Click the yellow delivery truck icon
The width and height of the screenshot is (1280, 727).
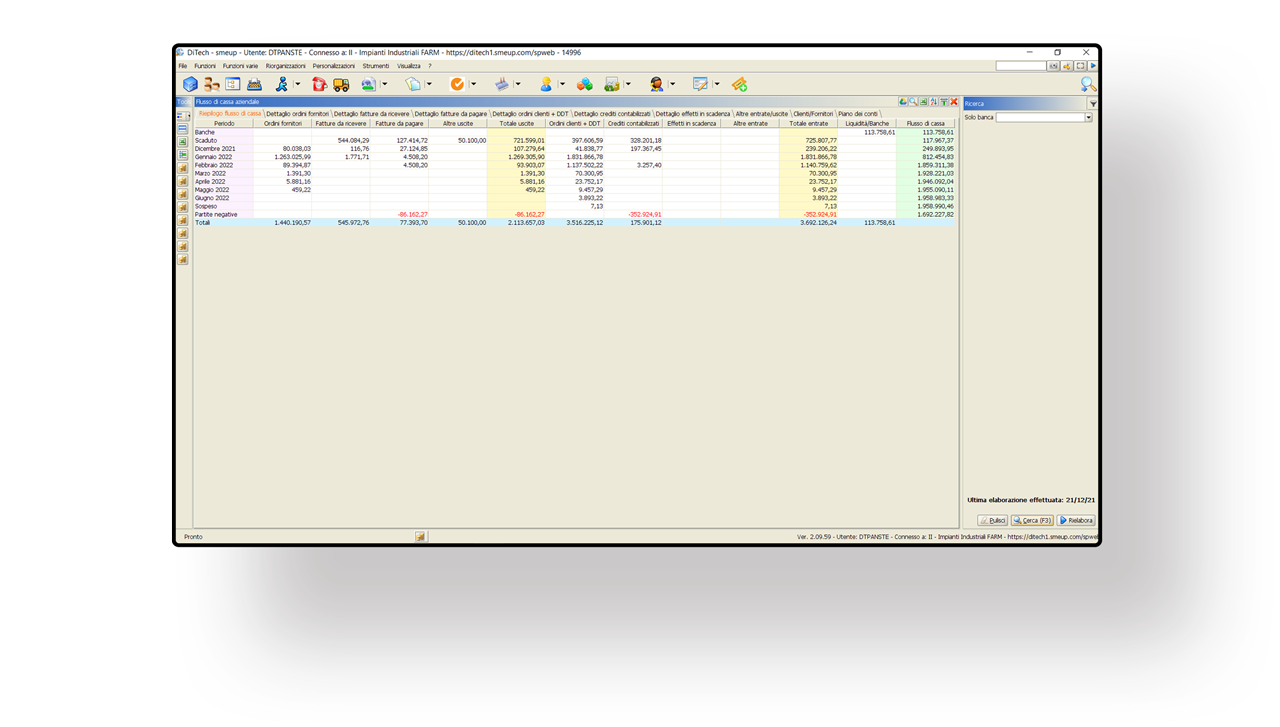pos(341,84)
